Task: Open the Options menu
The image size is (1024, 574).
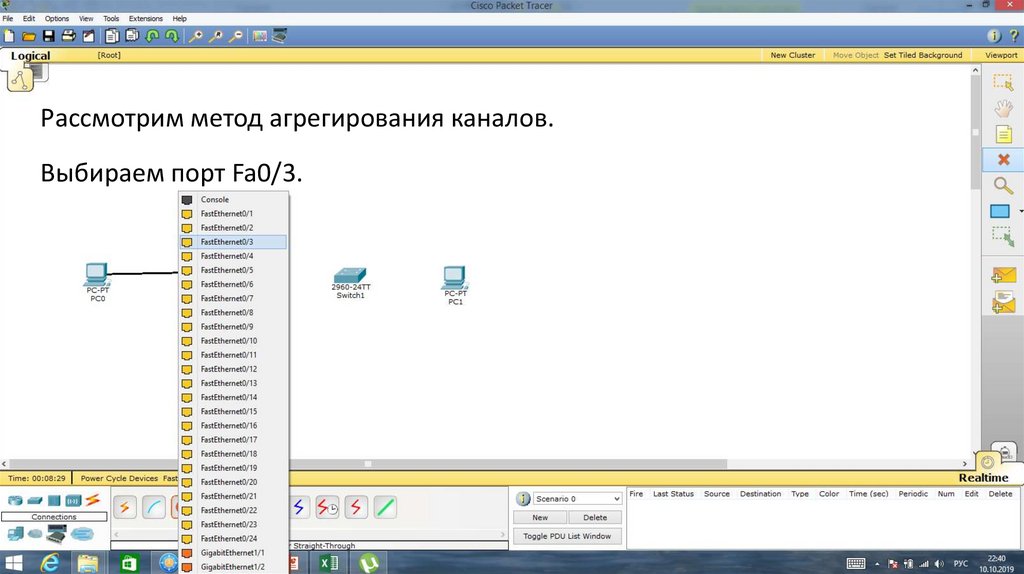Action: pyautogui.click(x=57, y=18)
